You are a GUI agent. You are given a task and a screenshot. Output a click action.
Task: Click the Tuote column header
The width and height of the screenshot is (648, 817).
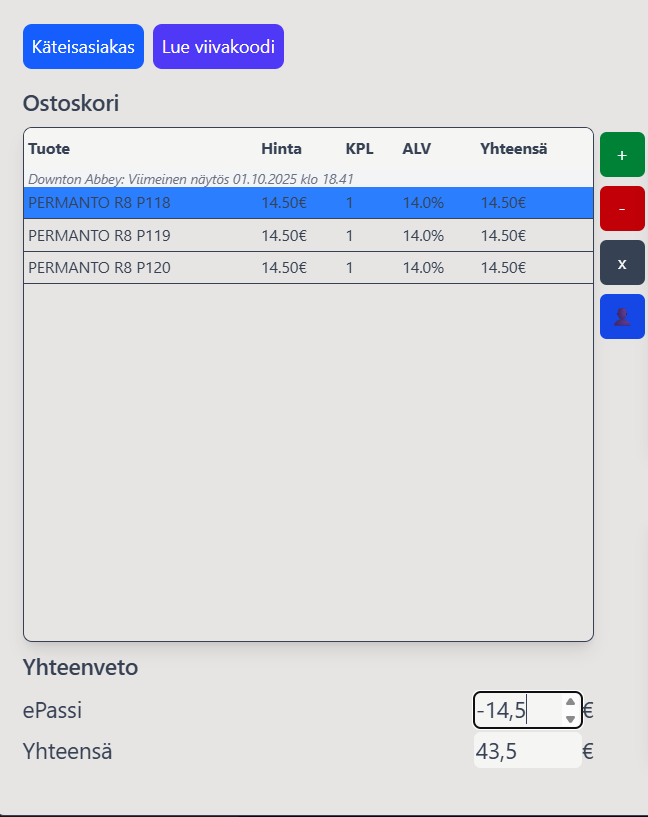[49, 149]
